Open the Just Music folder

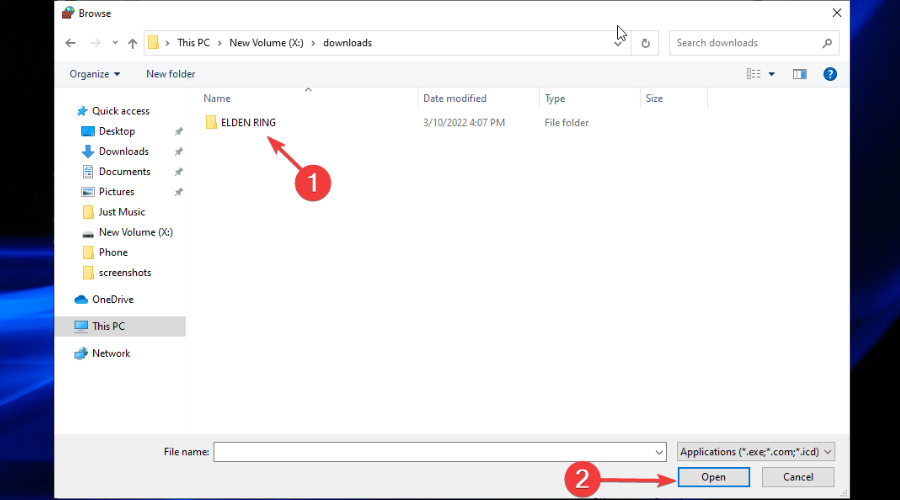pos(122,212)
